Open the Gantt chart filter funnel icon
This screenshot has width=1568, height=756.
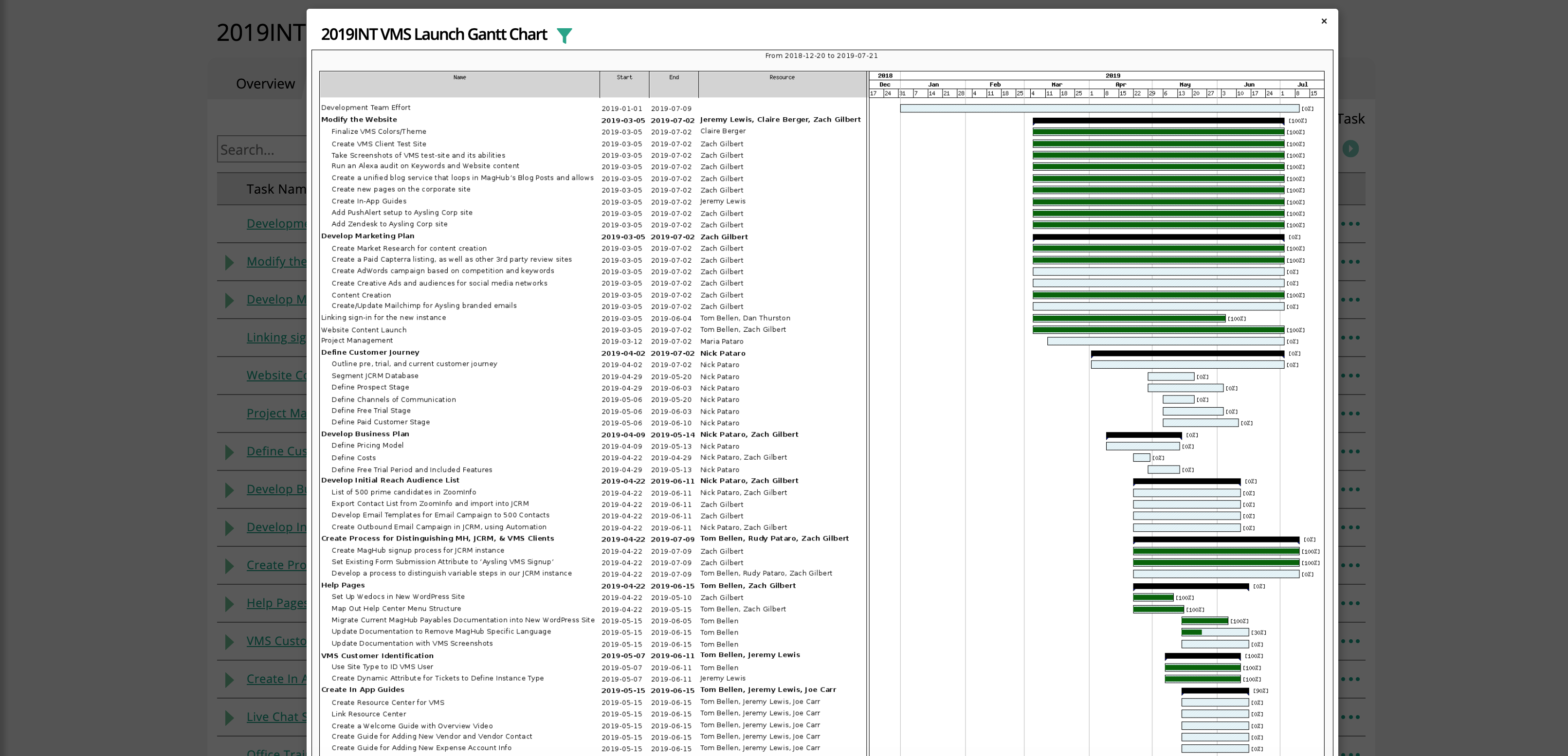[564, 36]
